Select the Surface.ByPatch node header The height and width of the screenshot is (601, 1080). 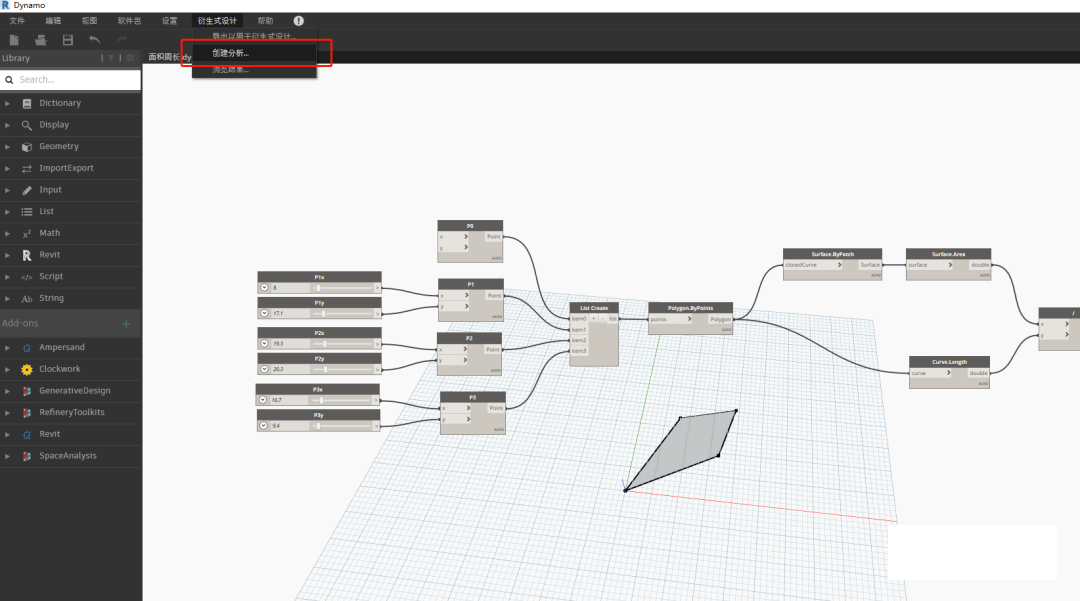click(833, 254)
